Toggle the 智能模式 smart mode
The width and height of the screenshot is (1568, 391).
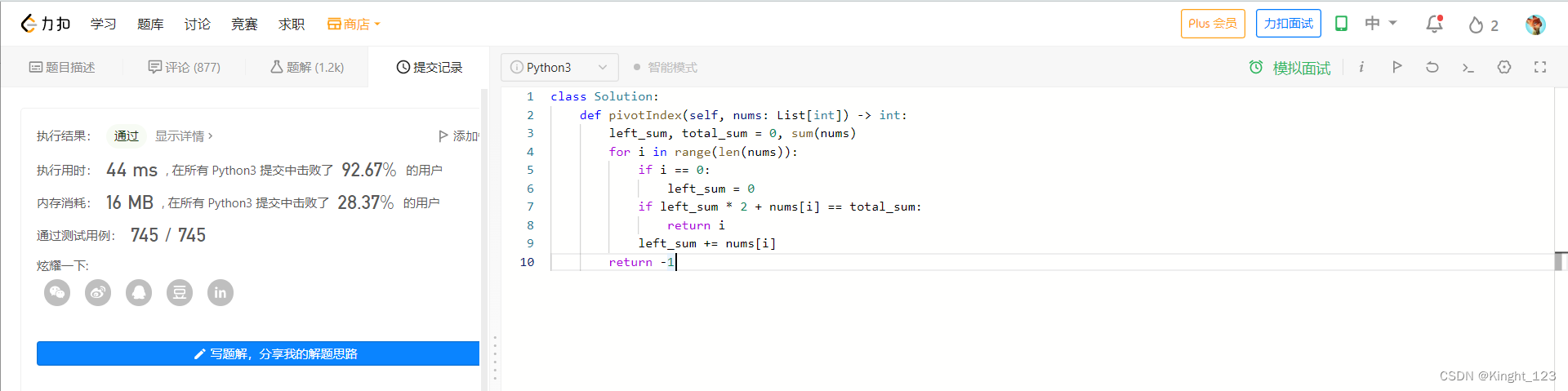pyautogui.click(x=666, y=68)
